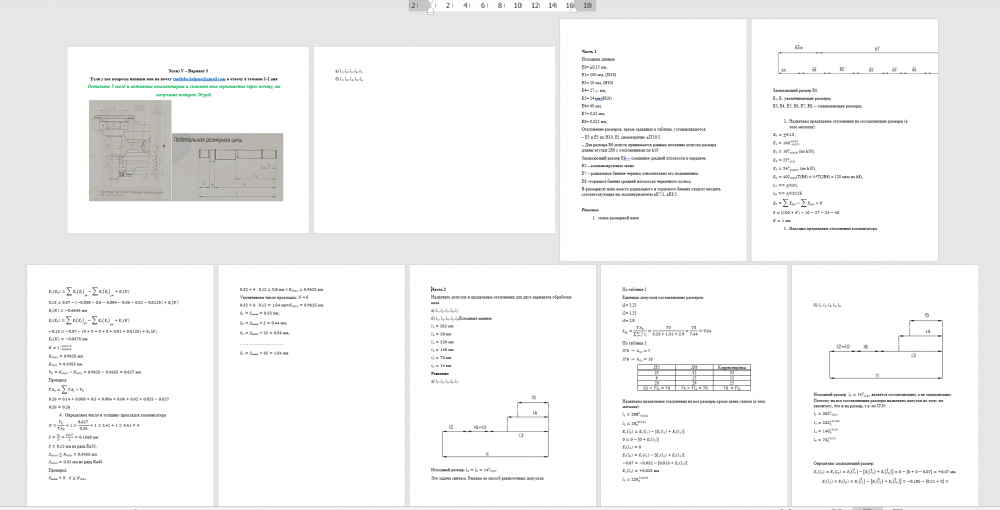The width and height of the screenshot is (1000, 510).
Task: Click the 'По таблице 2' text line
Action: coord(635,288)
